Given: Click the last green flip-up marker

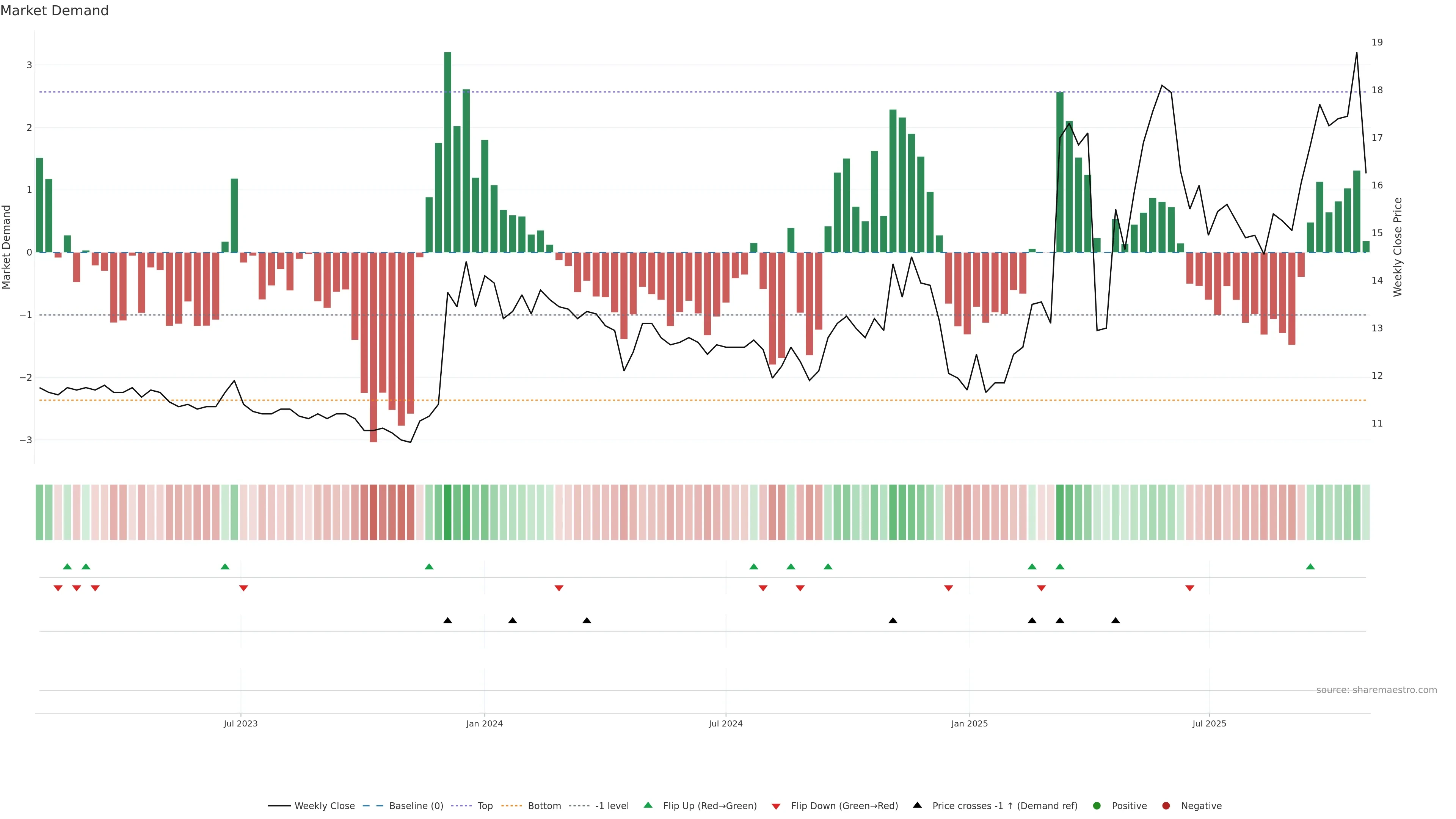Looking at the screenshot, I should click(x=1310, y=566).
